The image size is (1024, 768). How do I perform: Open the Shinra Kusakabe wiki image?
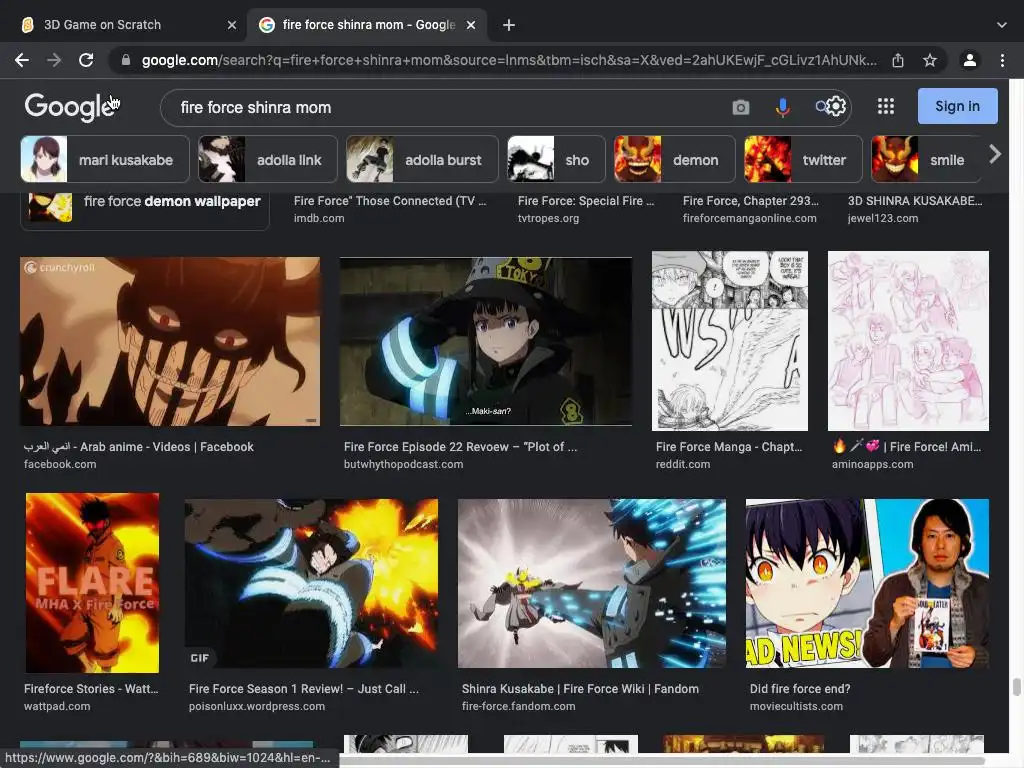[x=592, y=583]
